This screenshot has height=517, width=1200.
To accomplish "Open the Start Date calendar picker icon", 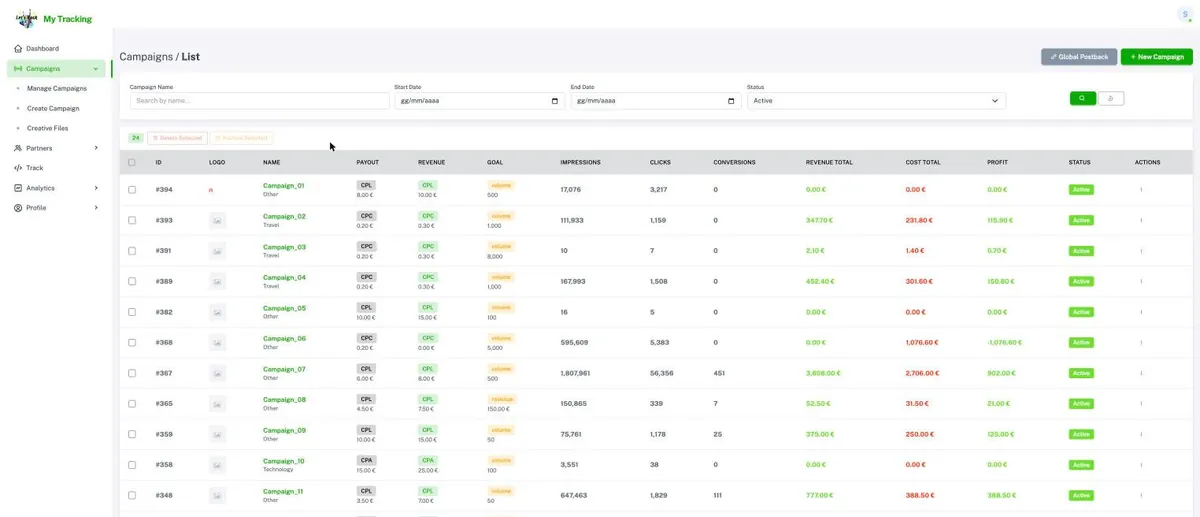I will pyautogui.click(x=555, y=101).
